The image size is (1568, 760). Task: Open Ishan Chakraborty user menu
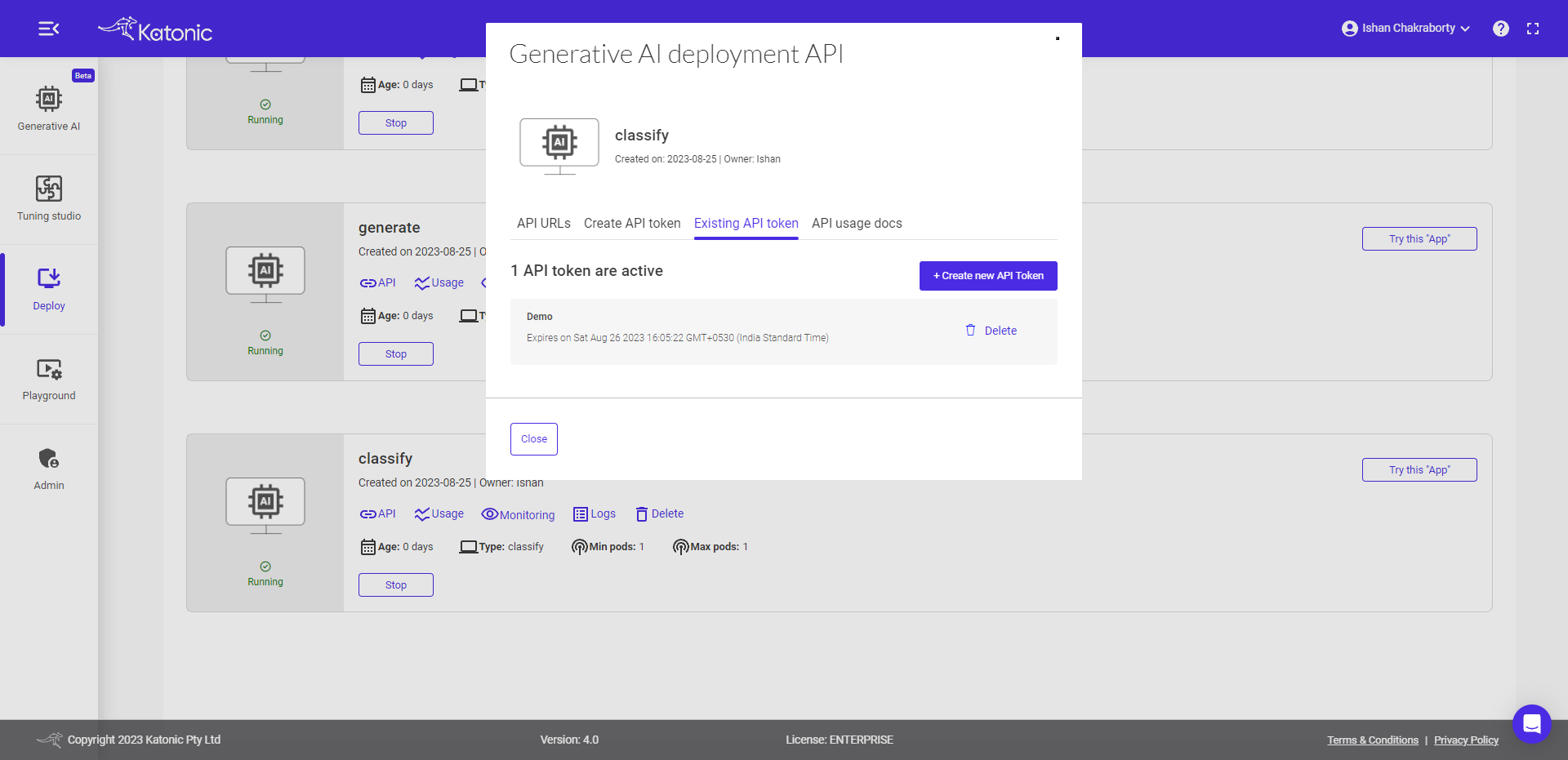[x=1405, y=29]
